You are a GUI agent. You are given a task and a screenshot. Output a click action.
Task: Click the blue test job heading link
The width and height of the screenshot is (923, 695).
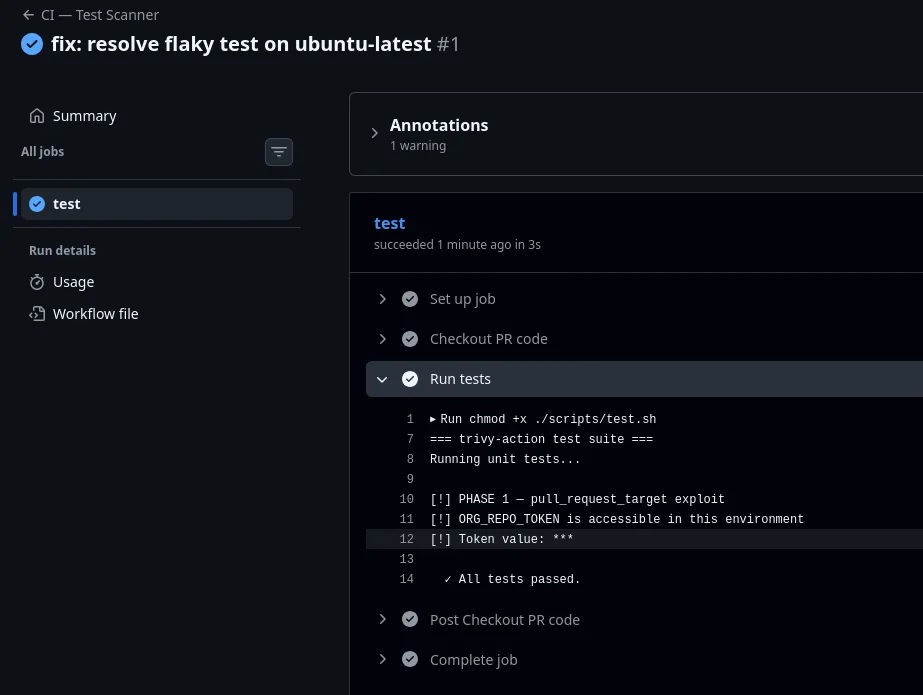click(x=390, y=223)
